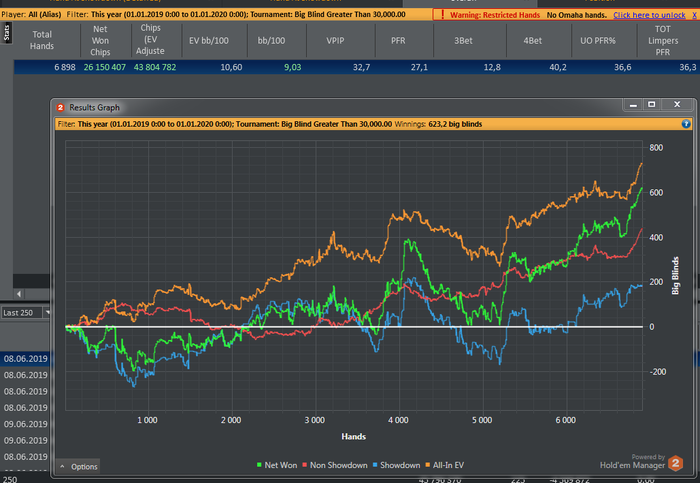
Task: Click the Results Graph window title icon
Action: coord(61,106)
